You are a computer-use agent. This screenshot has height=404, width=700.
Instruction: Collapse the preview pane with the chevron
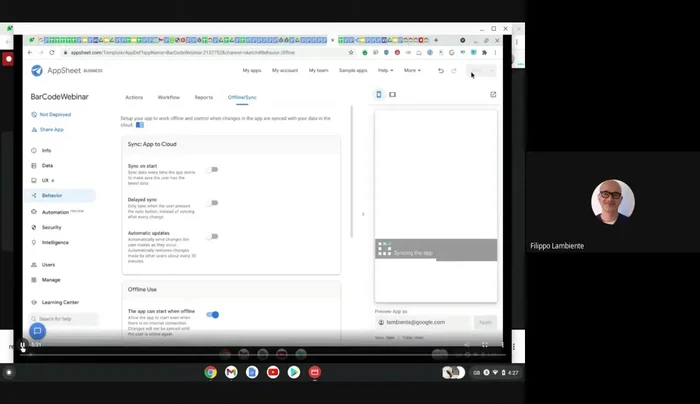coord(363,214)
